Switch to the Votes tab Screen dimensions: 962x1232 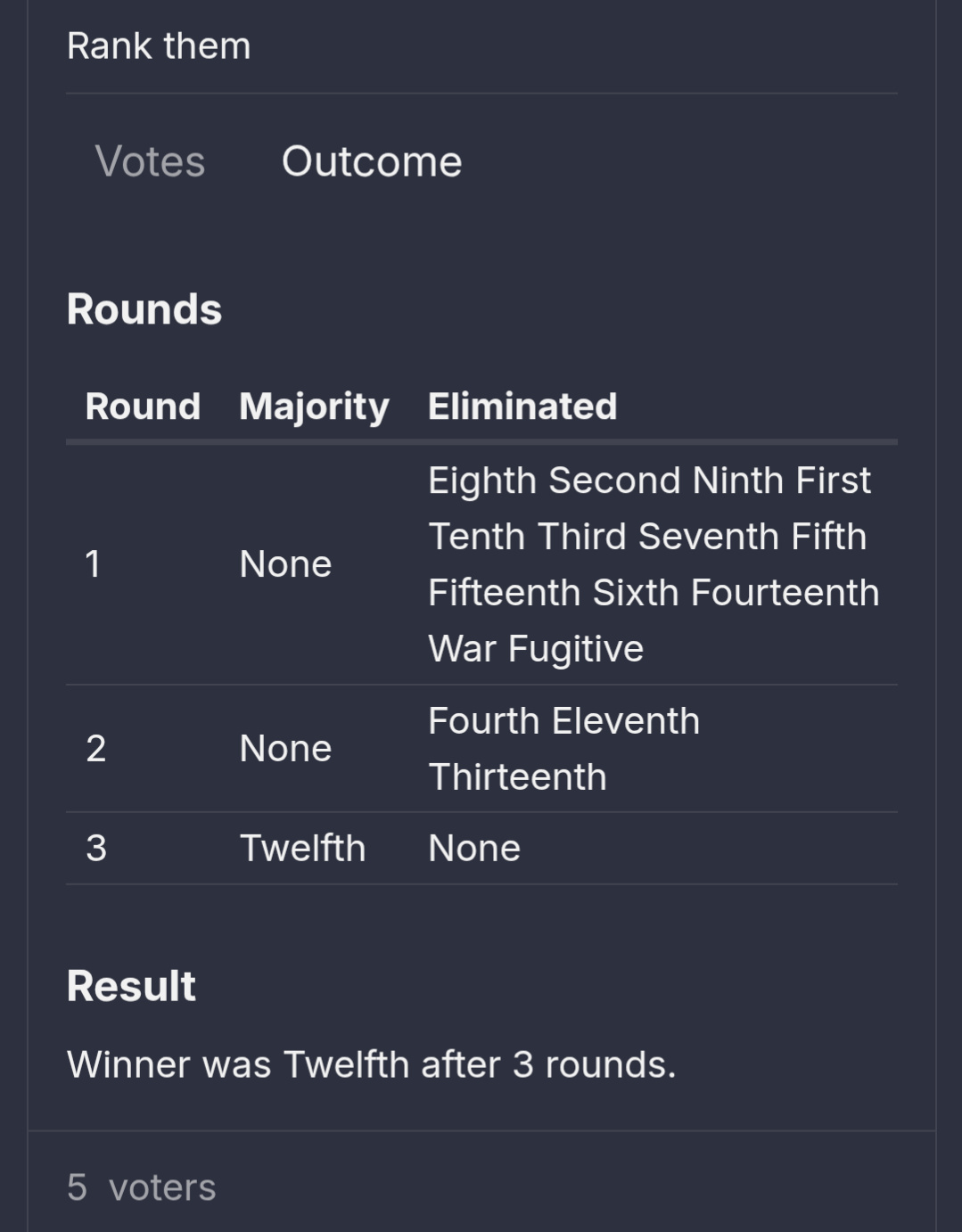[150, 161]
